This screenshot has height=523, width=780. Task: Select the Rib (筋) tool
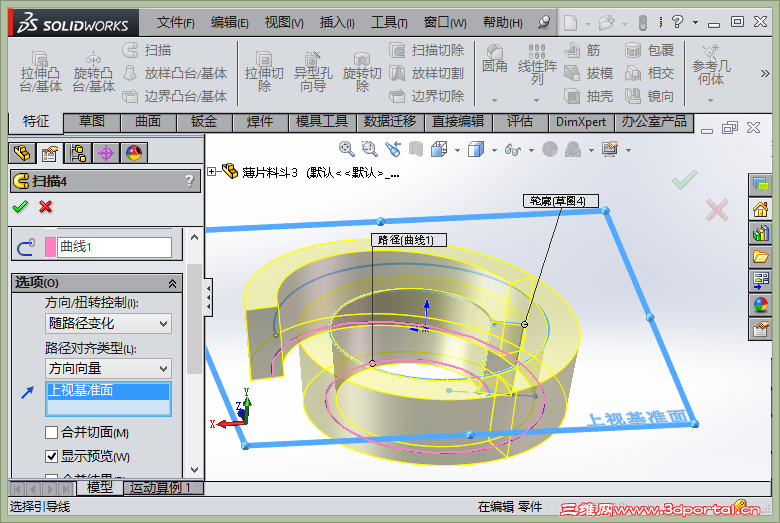coord(583,50)
